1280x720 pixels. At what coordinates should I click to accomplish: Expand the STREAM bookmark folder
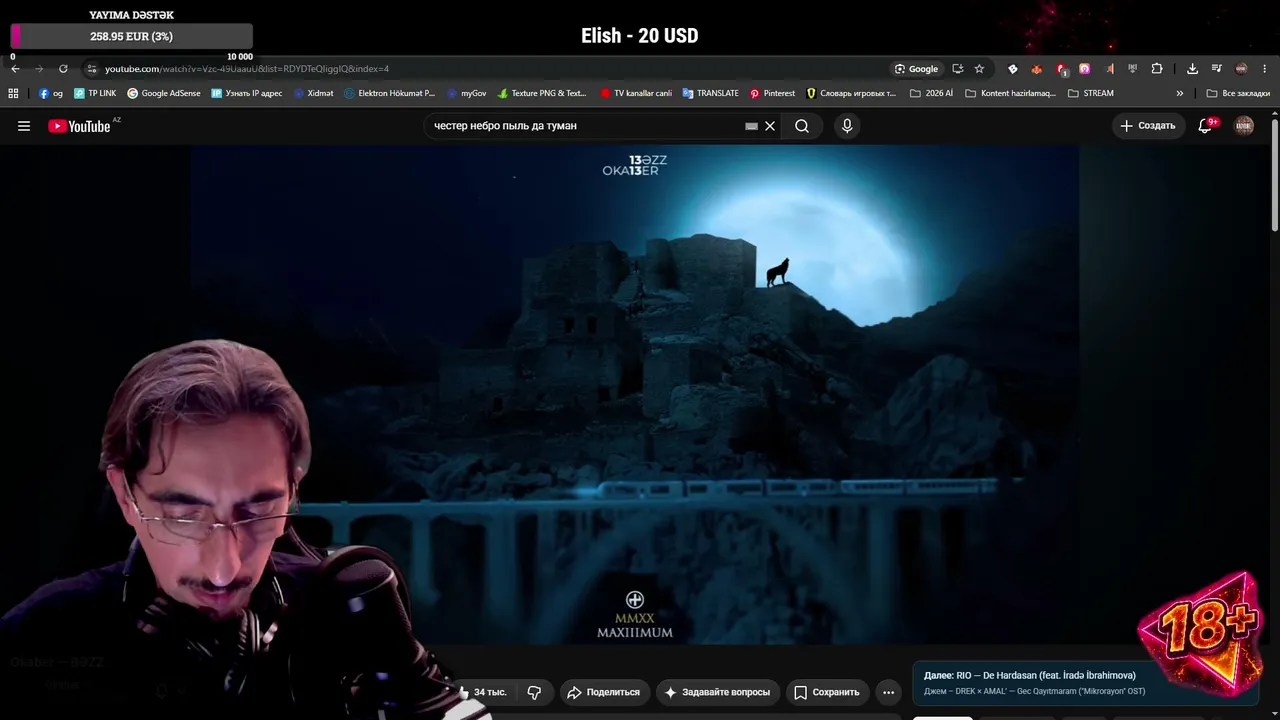[1091, 93]
